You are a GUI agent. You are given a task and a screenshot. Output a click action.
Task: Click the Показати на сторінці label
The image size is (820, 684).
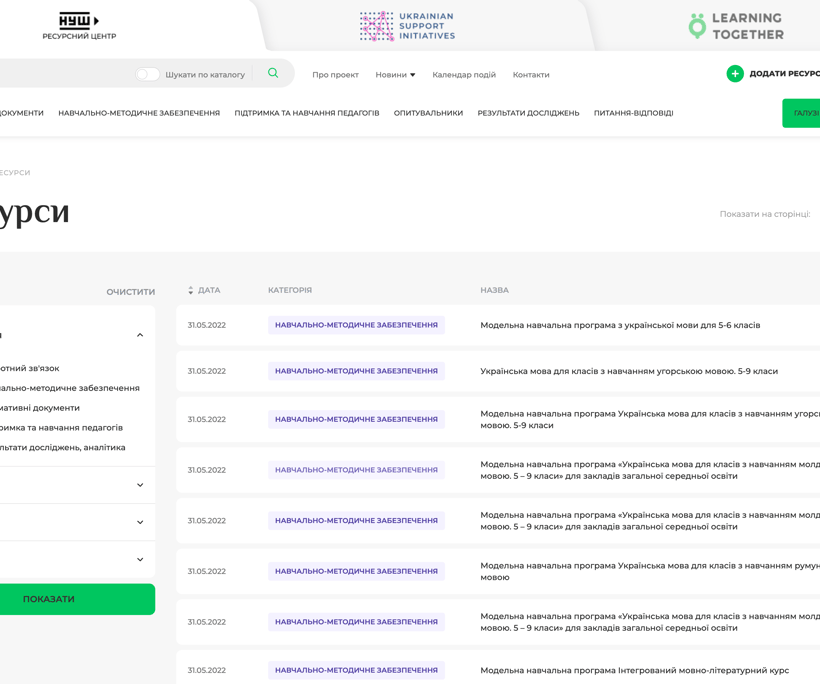pyautogui.click(x=765, y=214)
